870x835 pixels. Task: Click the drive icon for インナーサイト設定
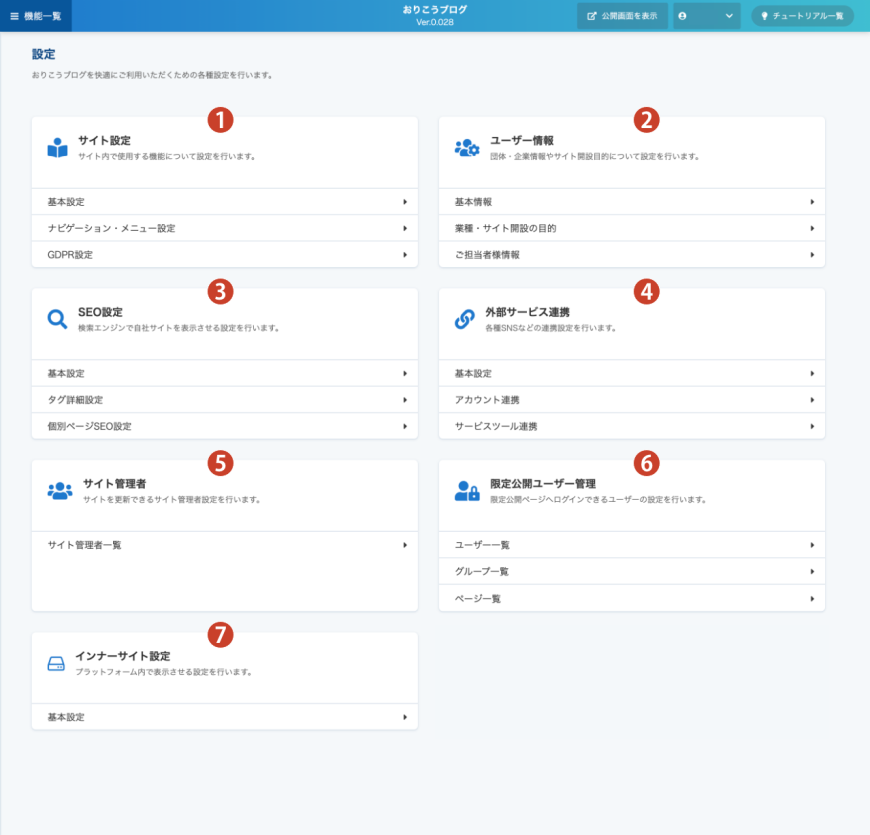click(x=57, y=663)
